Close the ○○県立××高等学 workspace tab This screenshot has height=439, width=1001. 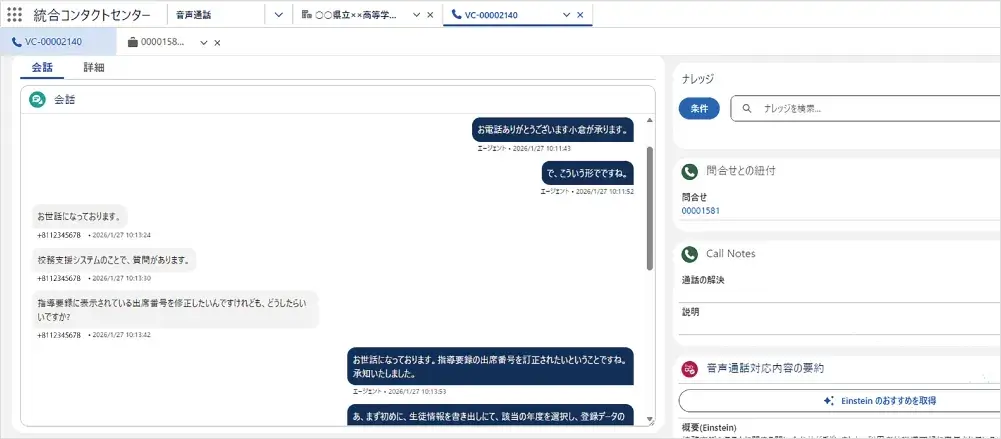click(430, 15)
